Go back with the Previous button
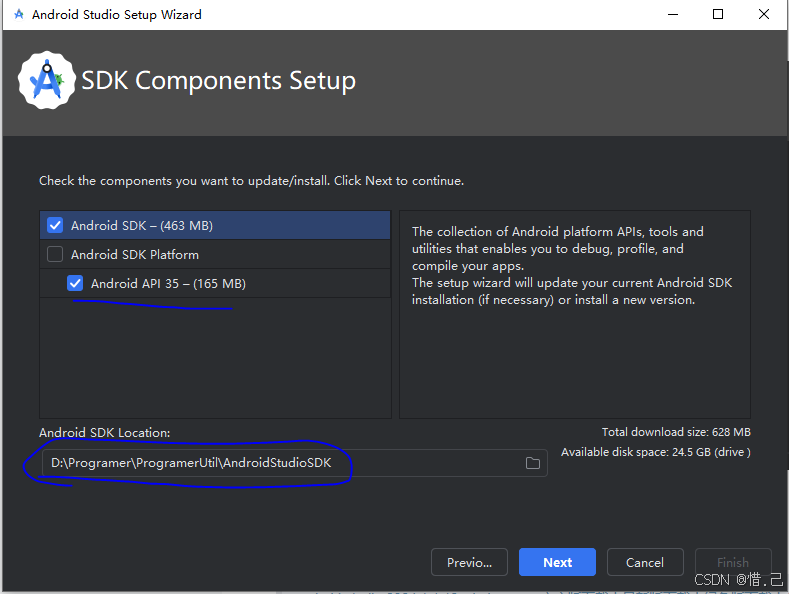 coord(469,562)
